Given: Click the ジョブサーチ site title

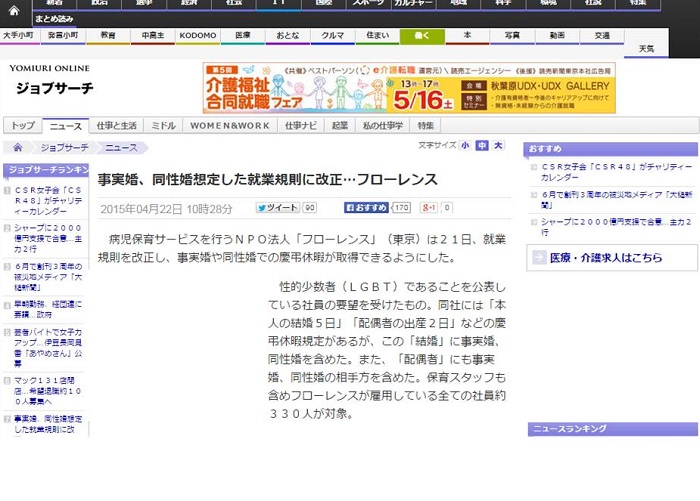Looking at the screenshot, I should pos(54,88).
